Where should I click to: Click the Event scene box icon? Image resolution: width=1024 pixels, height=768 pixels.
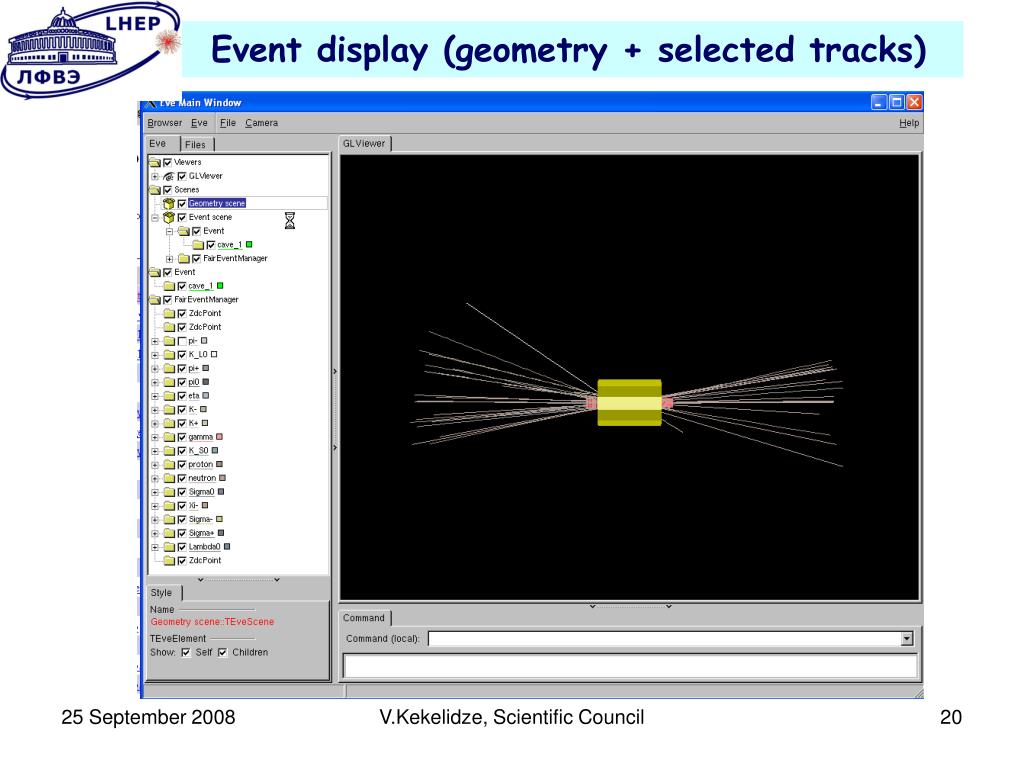click(x=168, y=217)
